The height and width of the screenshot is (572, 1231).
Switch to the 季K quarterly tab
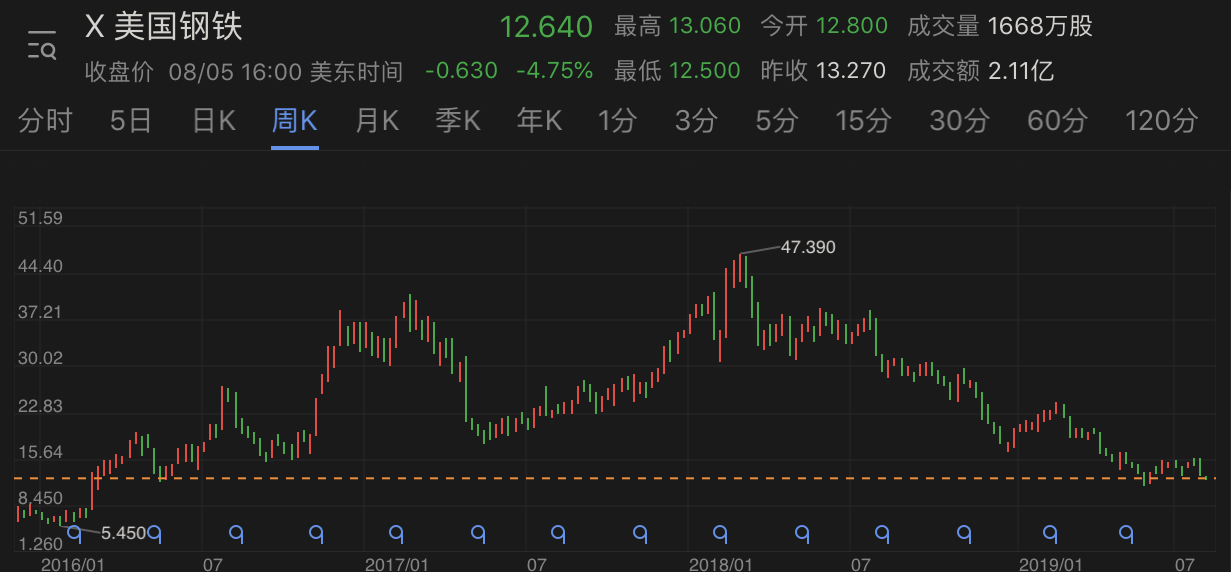click(x=458, y=122)
